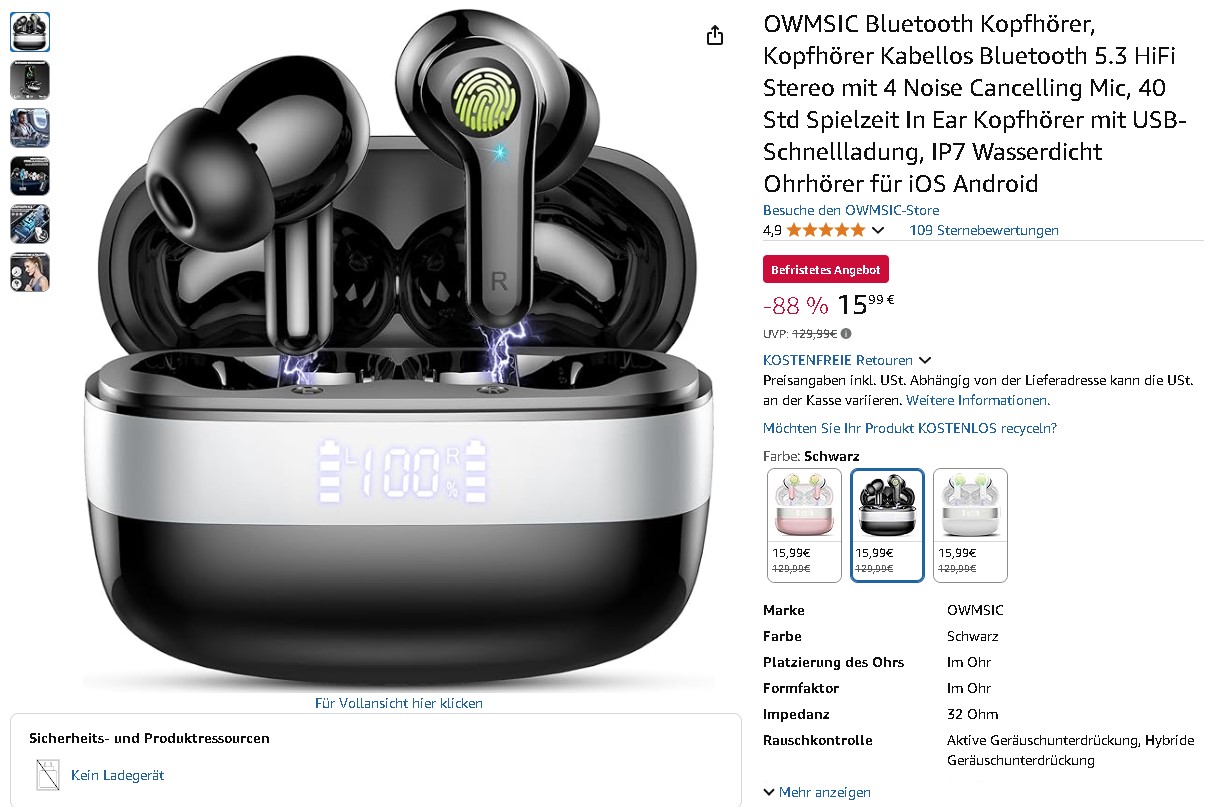Viewport: 1209px width, 807px height.
Task: Expand KOSTENFREIE Retouren details
Action: point(848,360)
